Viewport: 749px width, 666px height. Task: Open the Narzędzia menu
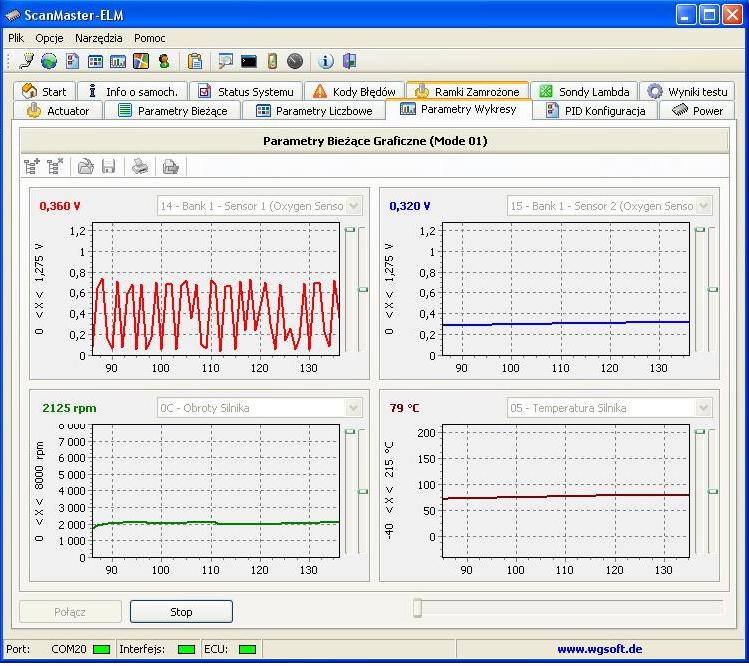[x=99, y=37]
